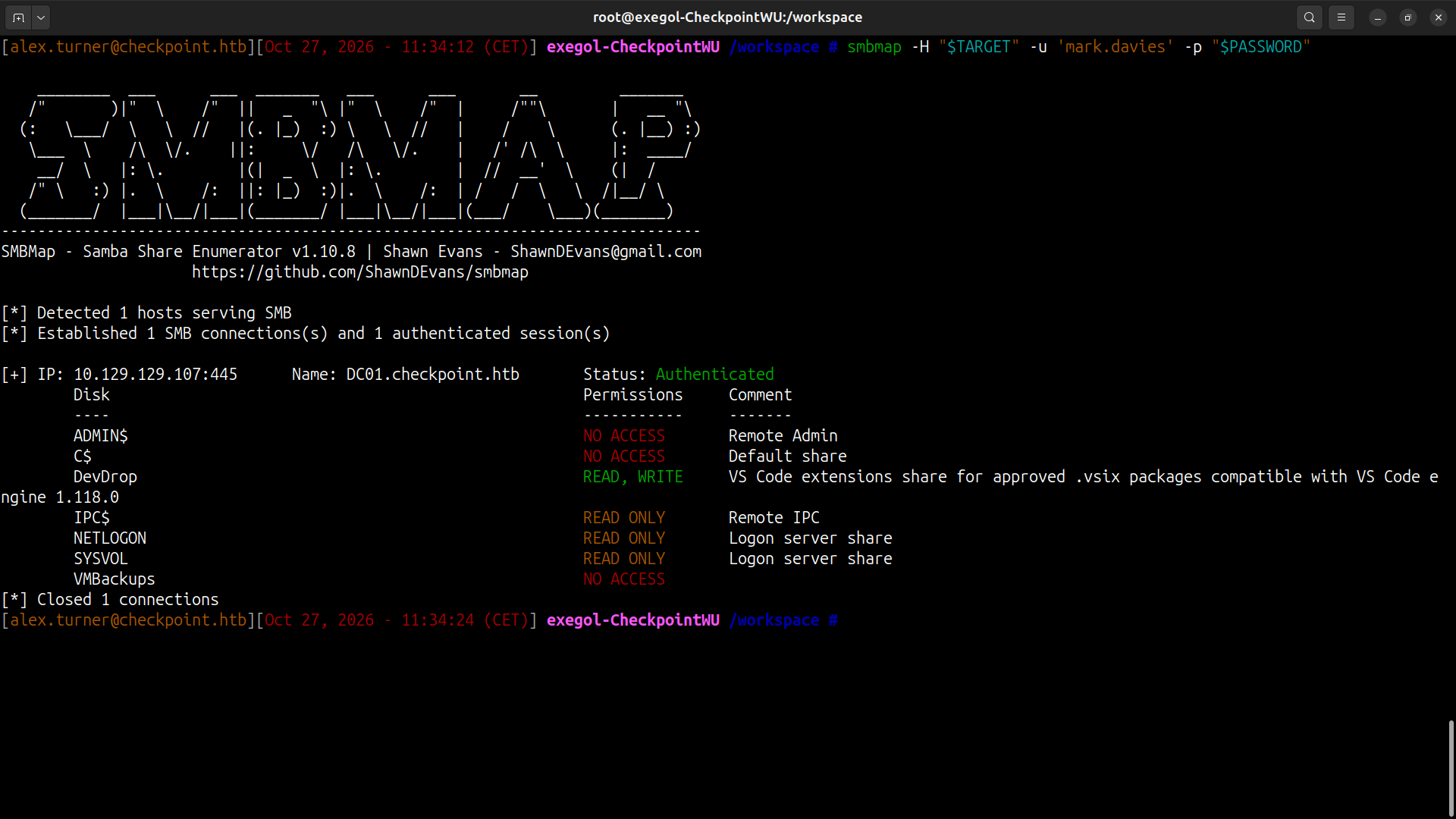This screenshot has height=819, width=1456.
Task: Click the Logon server share comment for SYSVOL
Action: point(811,559)
